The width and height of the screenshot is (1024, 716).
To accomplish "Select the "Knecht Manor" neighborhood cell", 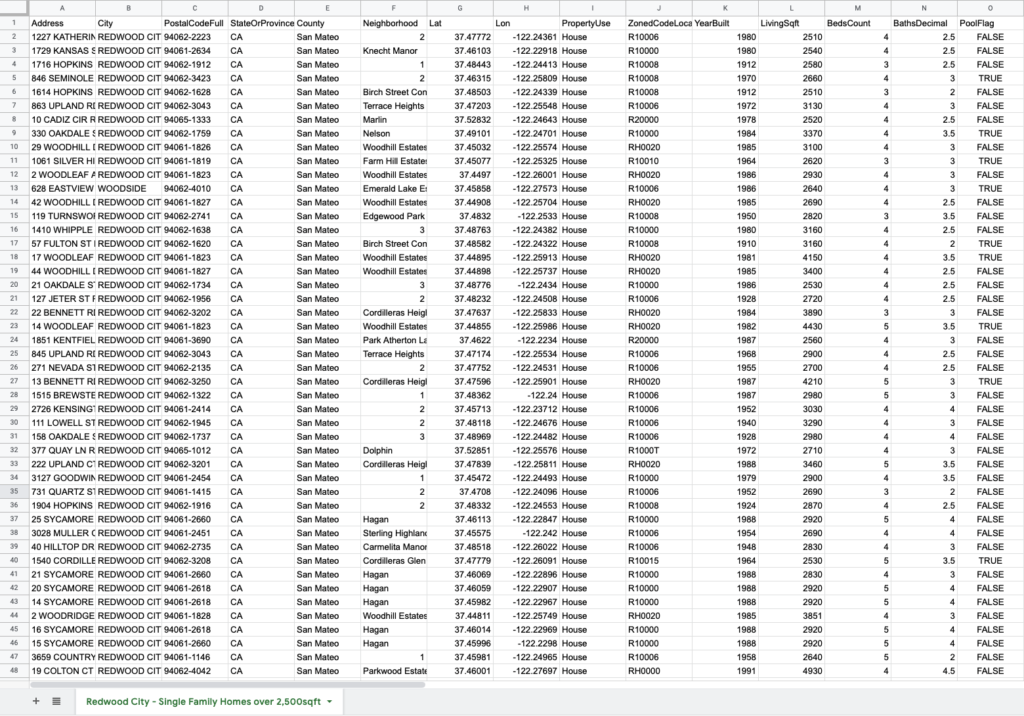I will [x=394, y=50].
